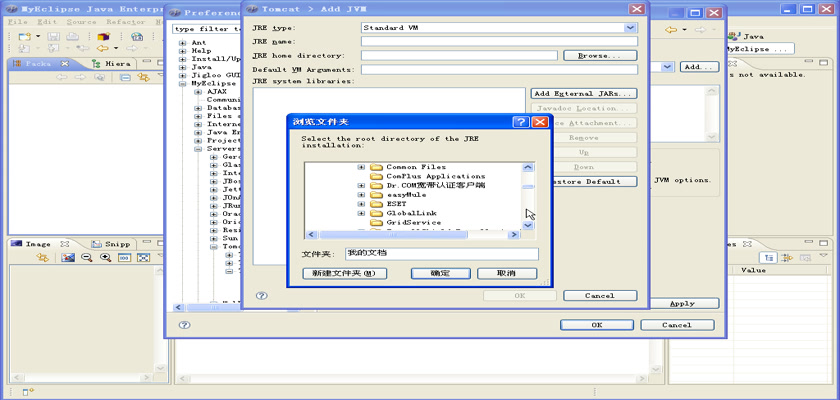Switch to the Snippets tab
Screen dimensions: 840x400
click(x=111, y=244)
